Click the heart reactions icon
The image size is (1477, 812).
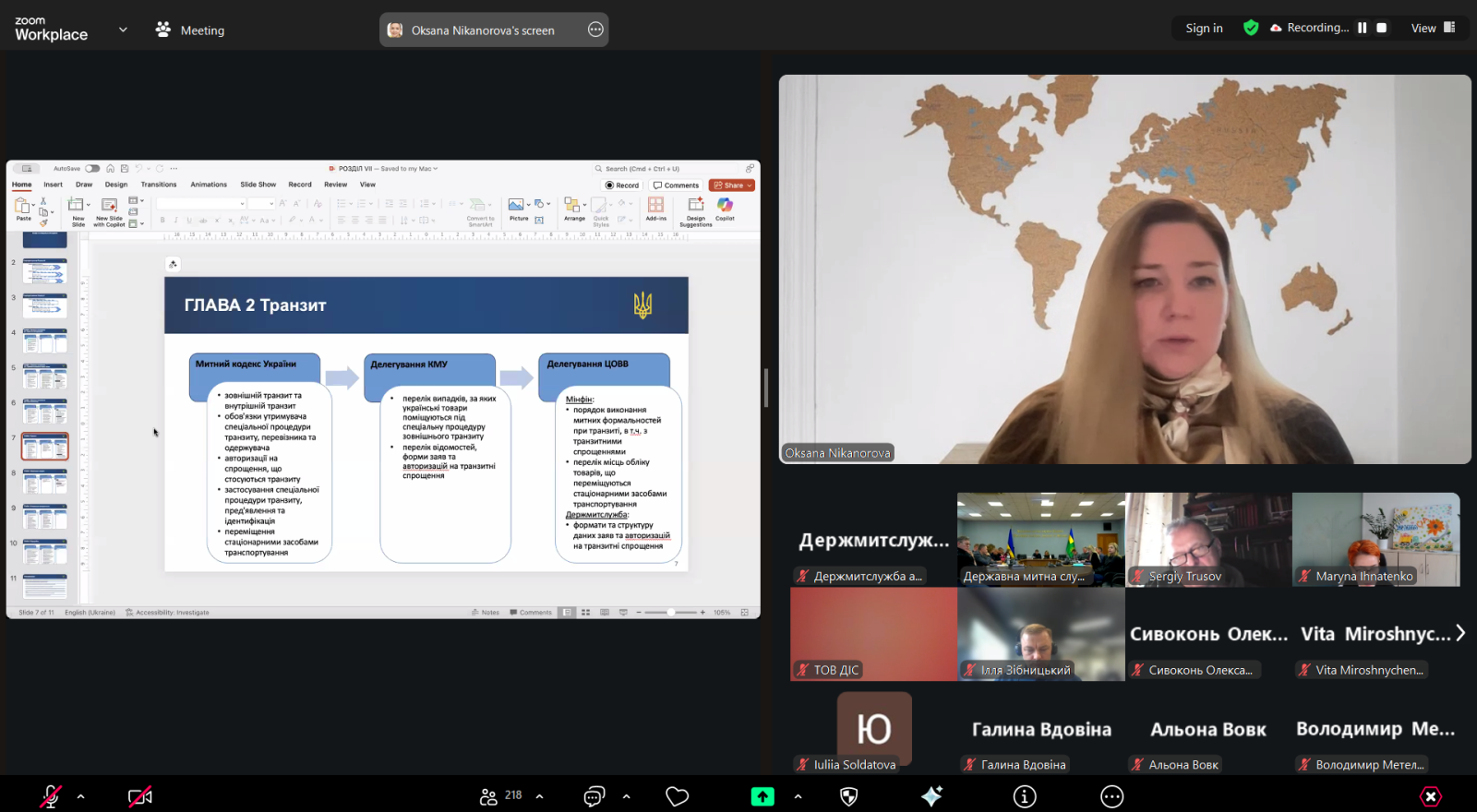pyautogui.click(x=678, y=796)
